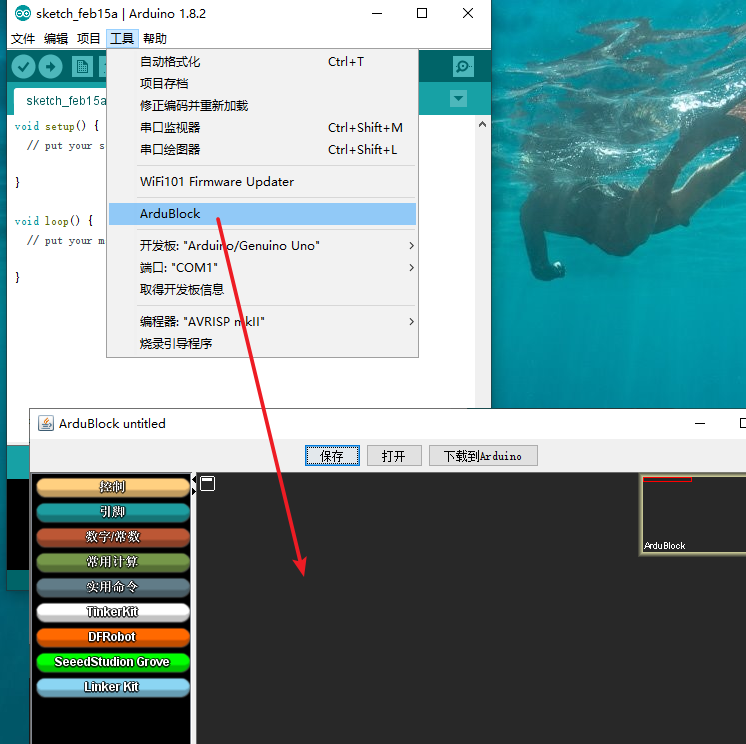The image size is (746, 744).
Task: Select 修正编码并重新加载 entry
Action: pos(262,106)
